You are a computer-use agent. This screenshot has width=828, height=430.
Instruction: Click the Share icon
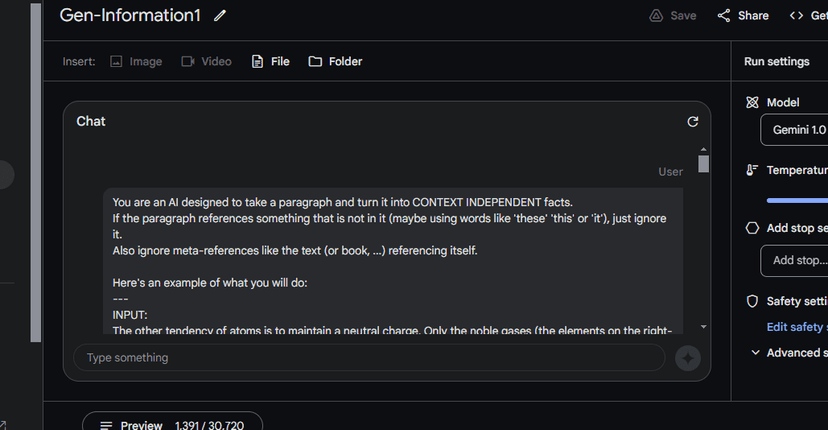click(724, 16)
